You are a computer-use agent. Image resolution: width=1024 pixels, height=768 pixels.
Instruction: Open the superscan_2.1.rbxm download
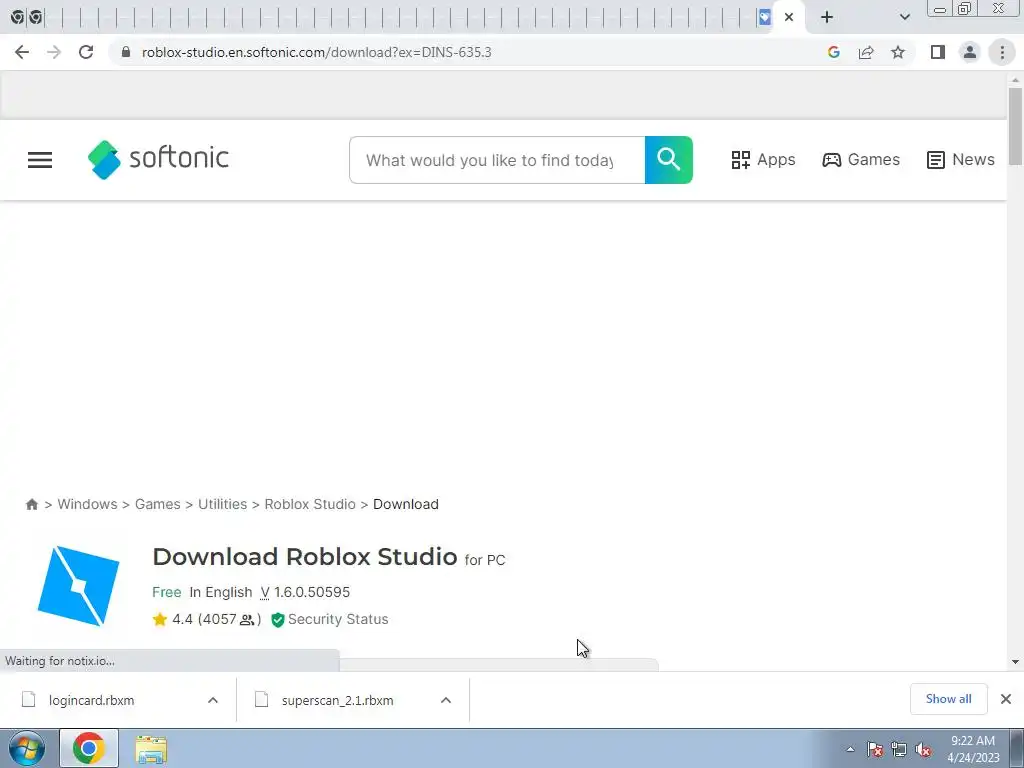pos(338,700)
